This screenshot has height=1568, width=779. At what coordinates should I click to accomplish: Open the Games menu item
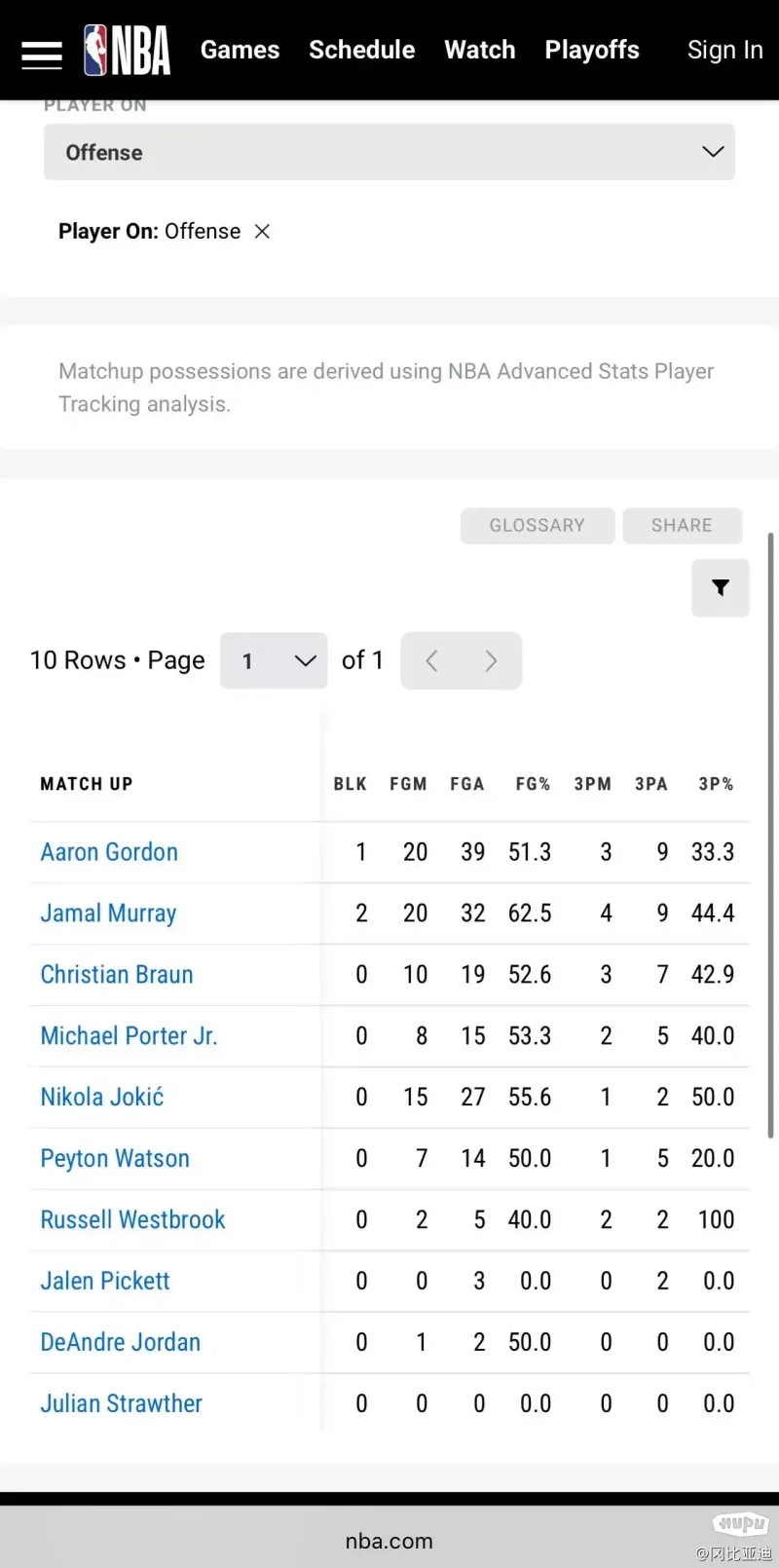[x=240, y=50]
